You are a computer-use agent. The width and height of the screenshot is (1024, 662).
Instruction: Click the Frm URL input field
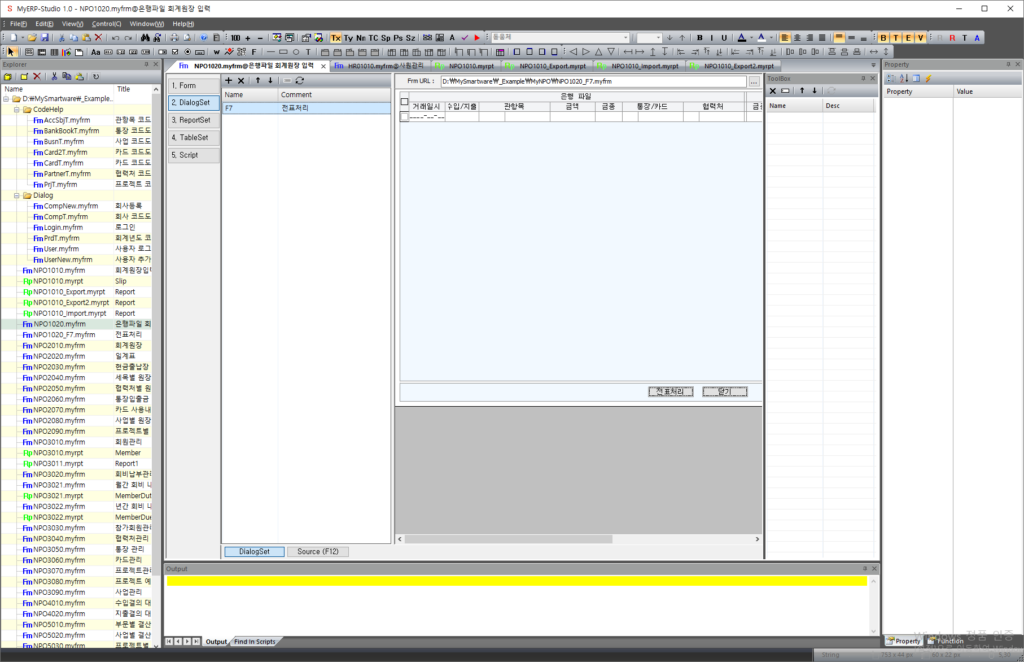593,82
